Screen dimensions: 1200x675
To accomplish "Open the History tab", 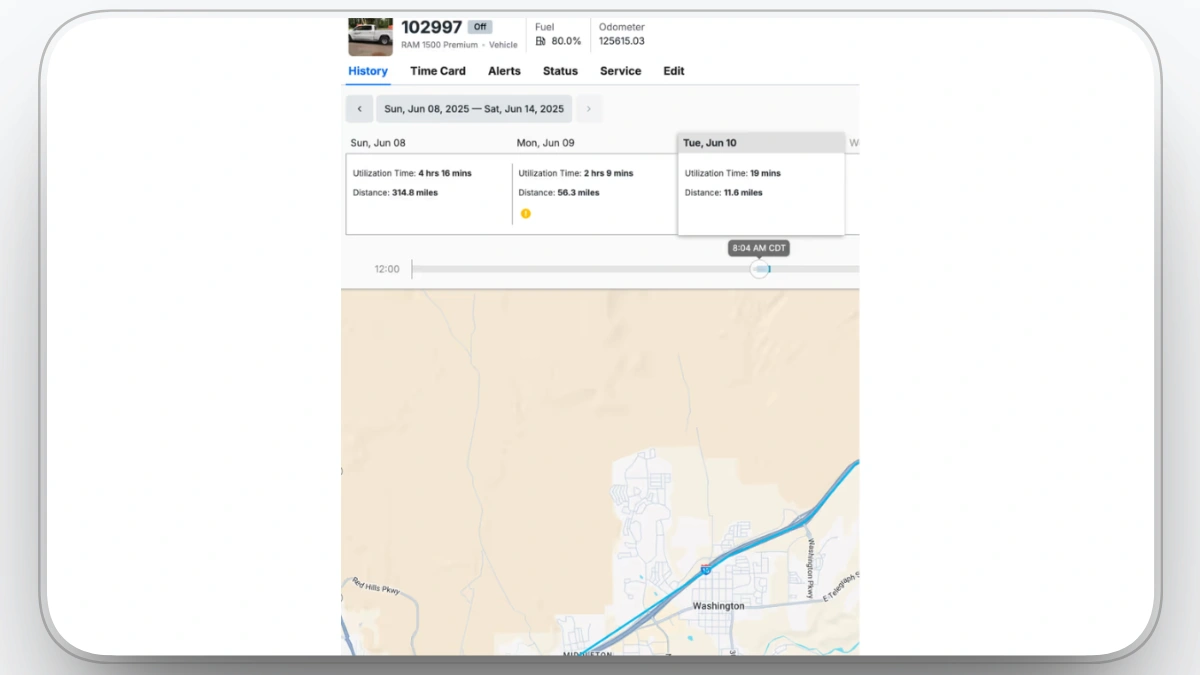I will click(x=368, y=71).
